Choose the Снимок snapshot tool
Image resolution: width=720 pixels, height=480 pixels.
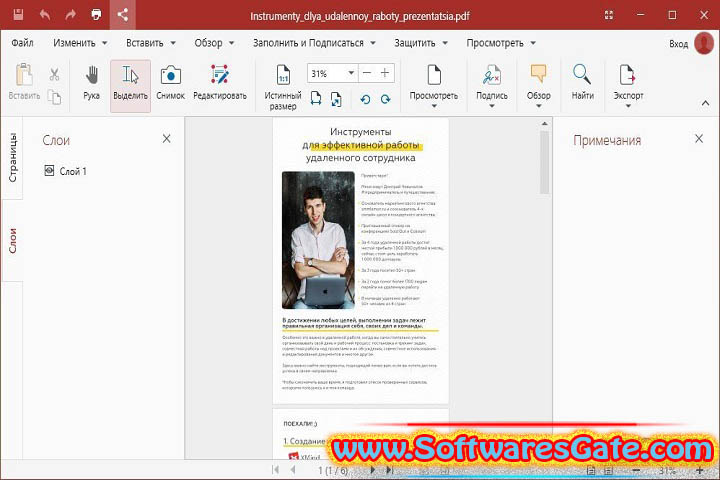[170, 83]
